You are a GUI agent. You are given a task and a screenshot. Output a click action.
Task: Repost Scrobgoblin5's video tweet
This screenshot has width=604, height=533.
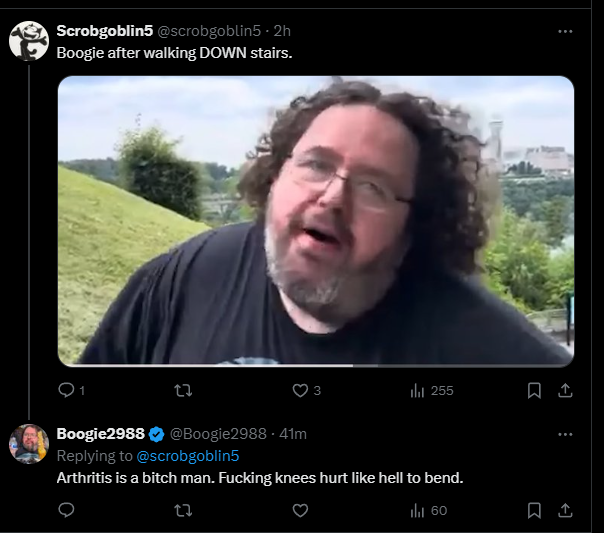click(183, 391)
